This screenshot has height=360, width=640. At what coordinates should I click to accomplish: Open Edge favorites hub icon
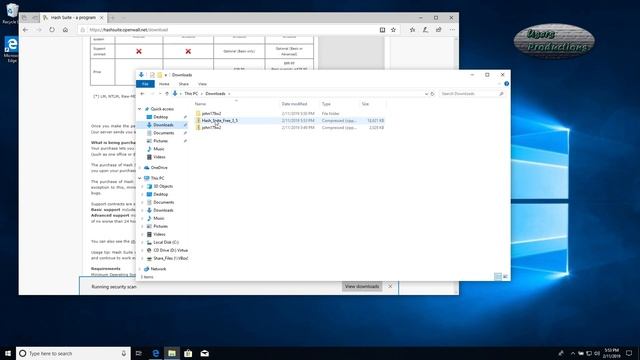(x=412, y=30)
